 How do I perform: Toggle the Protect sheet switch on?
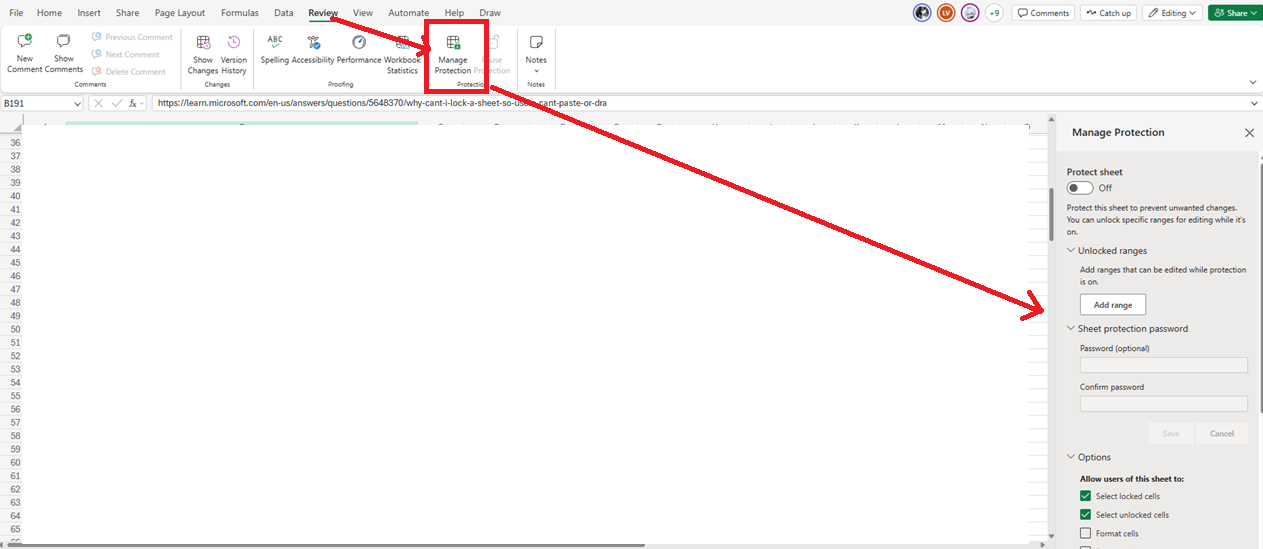pos(1080,188)
